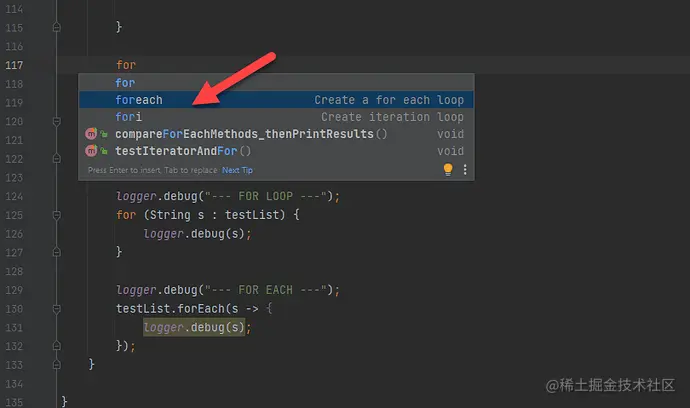Click the "--- FOR EACH ---" string literal
Image resolution: width=690 pixels, height=408 pixels.
[266, 290]
